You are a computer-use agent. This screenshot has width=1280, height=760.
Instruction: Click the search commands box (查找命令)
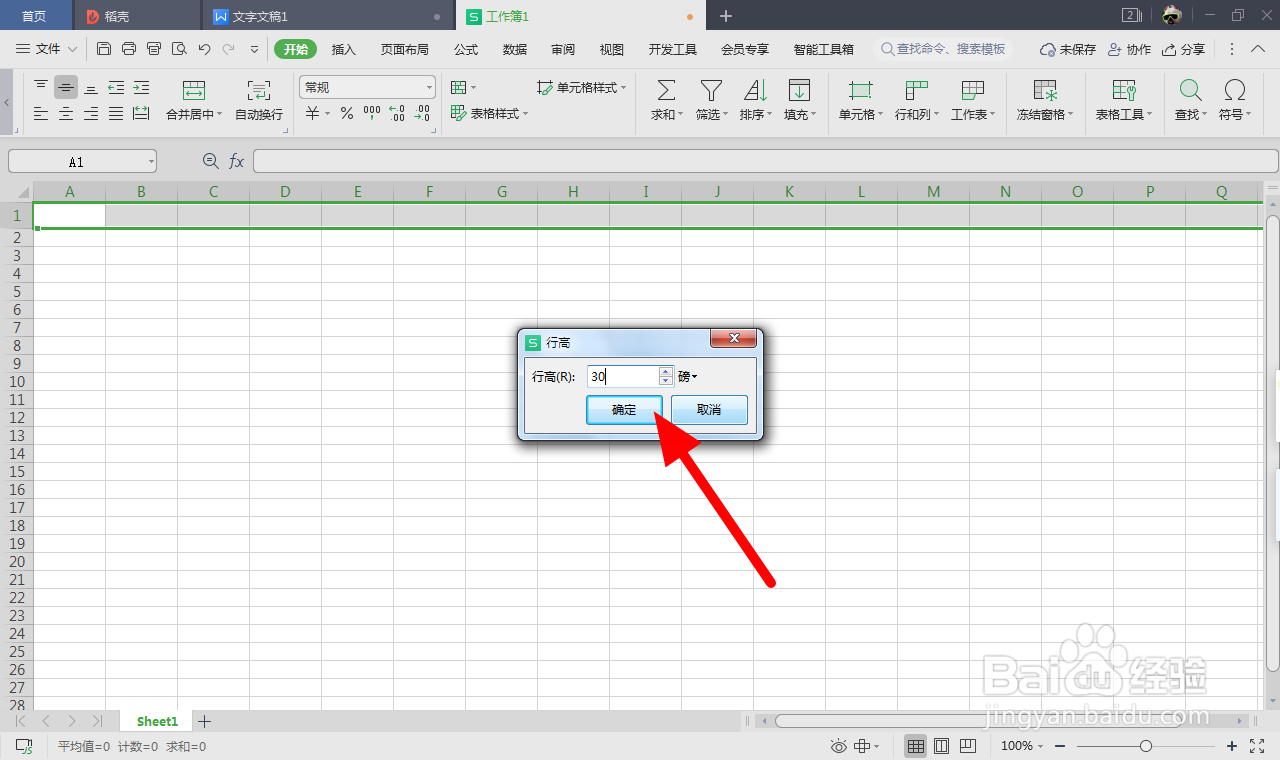click(x=943, y=49)
